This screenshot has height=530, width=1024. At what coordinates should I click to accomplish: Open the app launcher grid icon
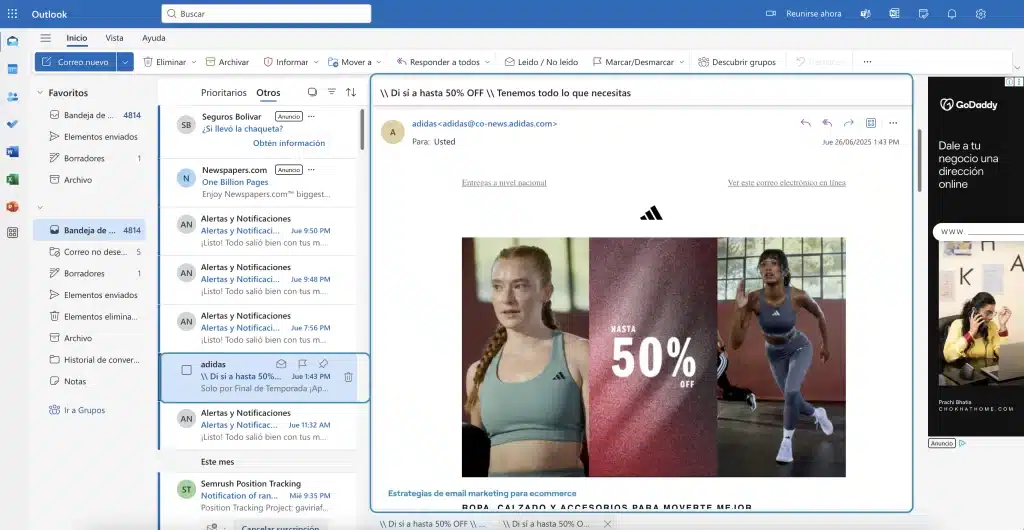12,14
